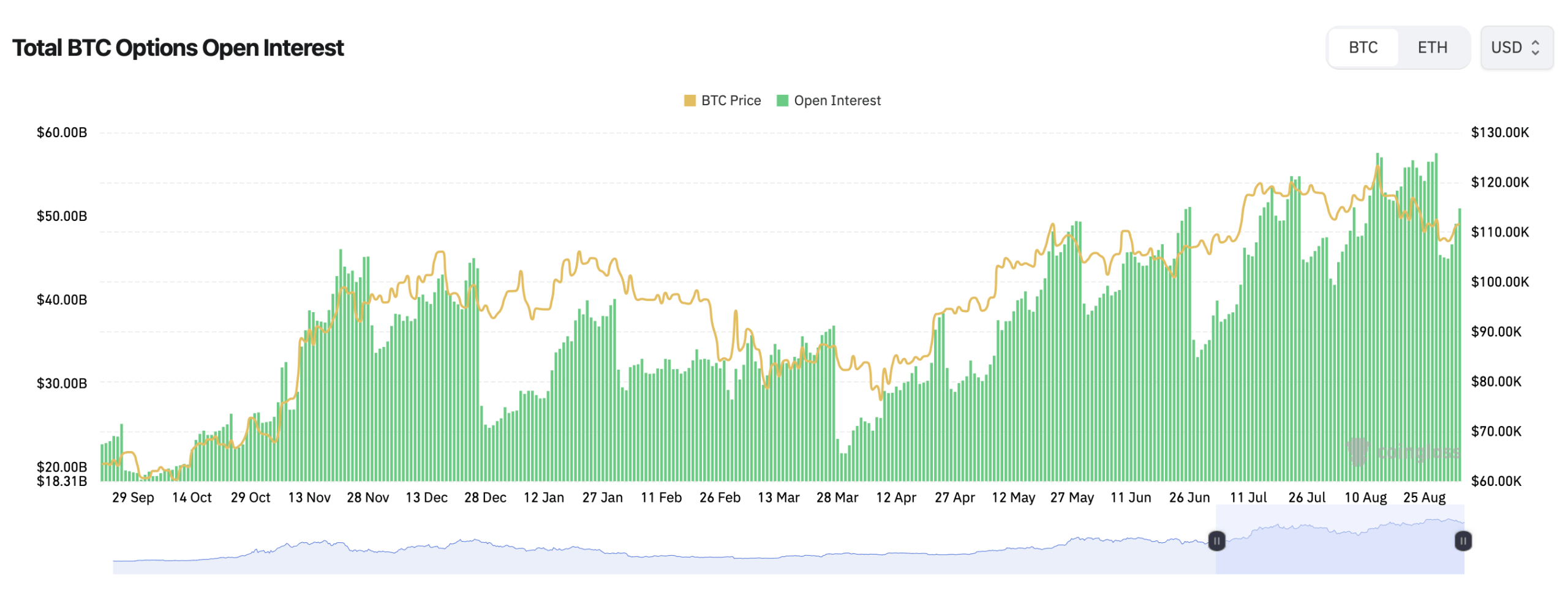
Task: Click the $60.00B axis label
Action: 61,133
